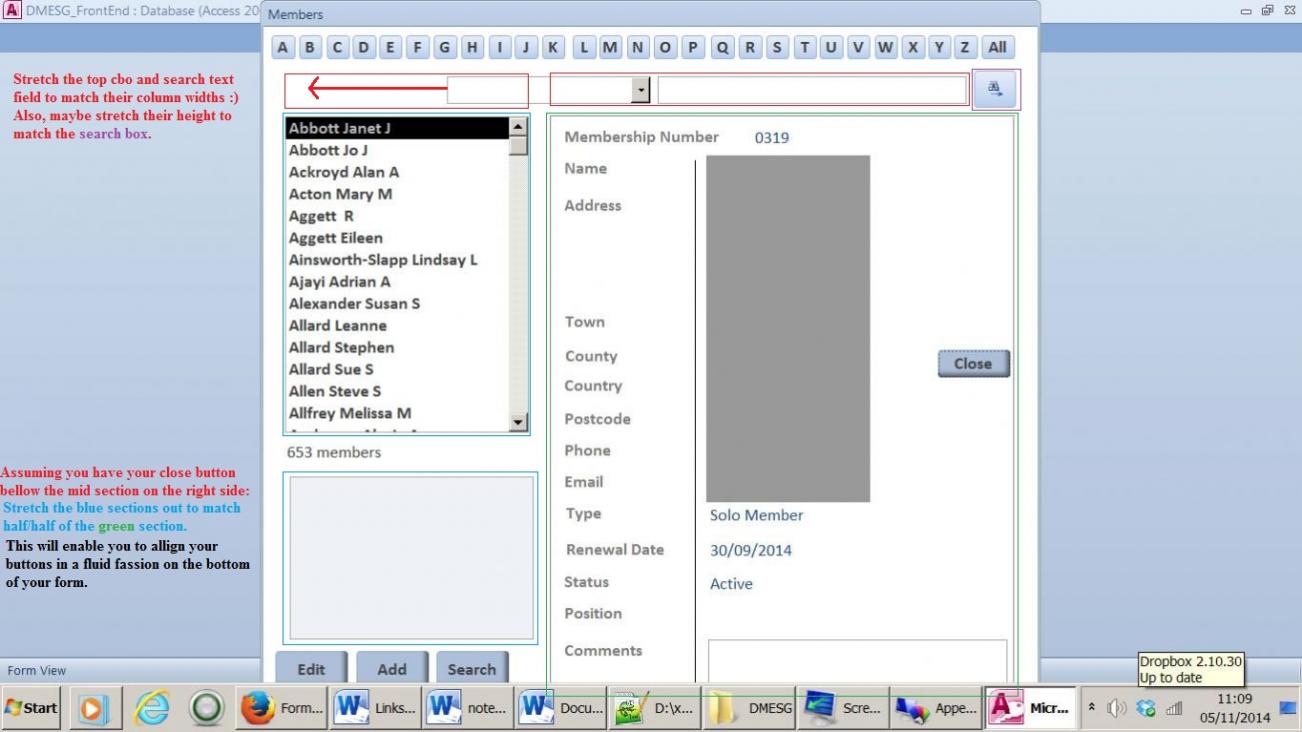Viewport: 1302px width, 732px height.
Task: Select Aggett R in the member list
Action: (397, 216)
